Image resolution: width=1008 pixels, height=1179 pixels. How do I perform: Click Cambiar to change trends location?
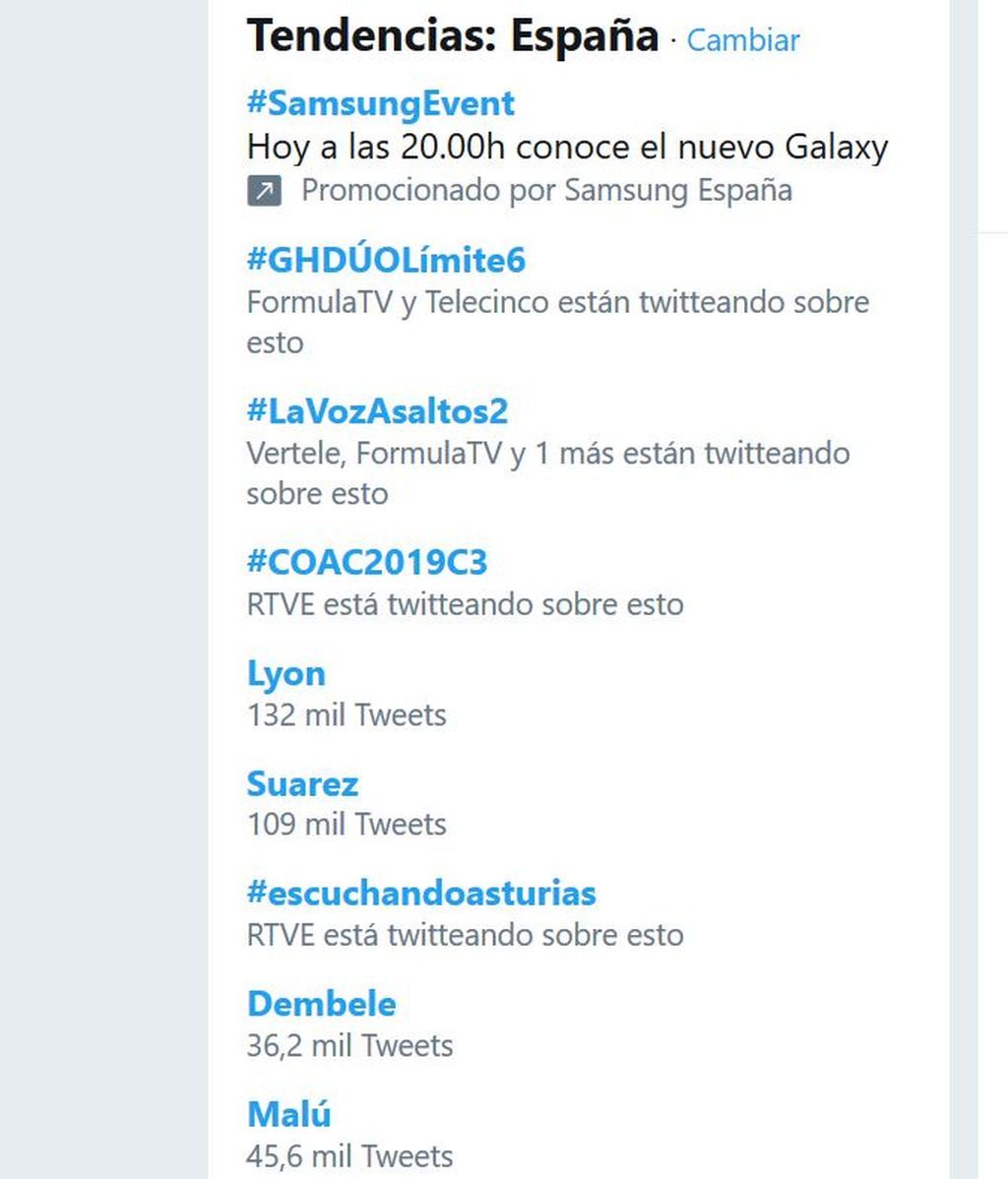coord(743,39)
